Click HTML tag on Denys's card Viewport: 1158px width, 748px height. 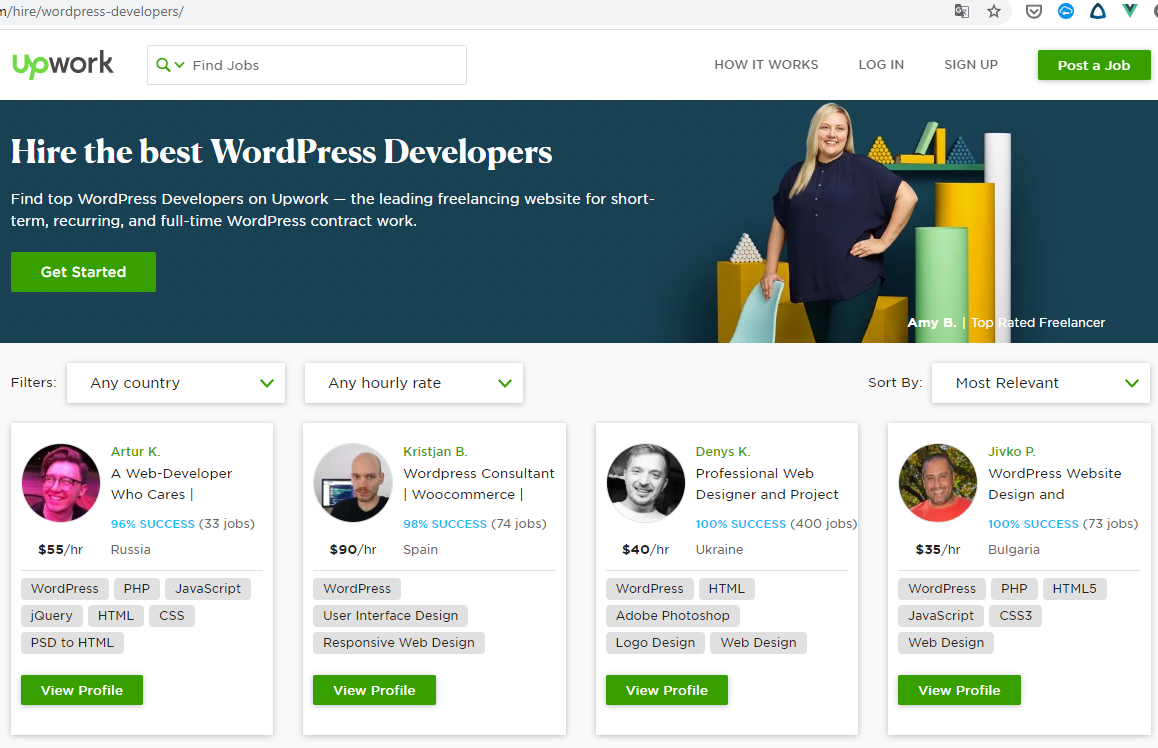click(727, 589)
